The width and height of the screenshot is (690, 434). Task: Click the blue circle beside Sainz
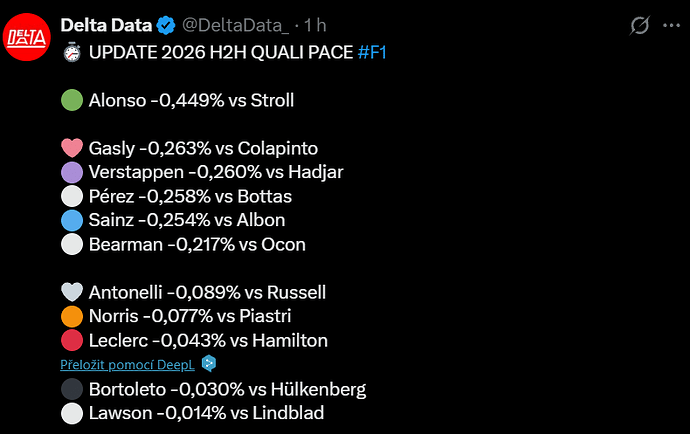72,220
